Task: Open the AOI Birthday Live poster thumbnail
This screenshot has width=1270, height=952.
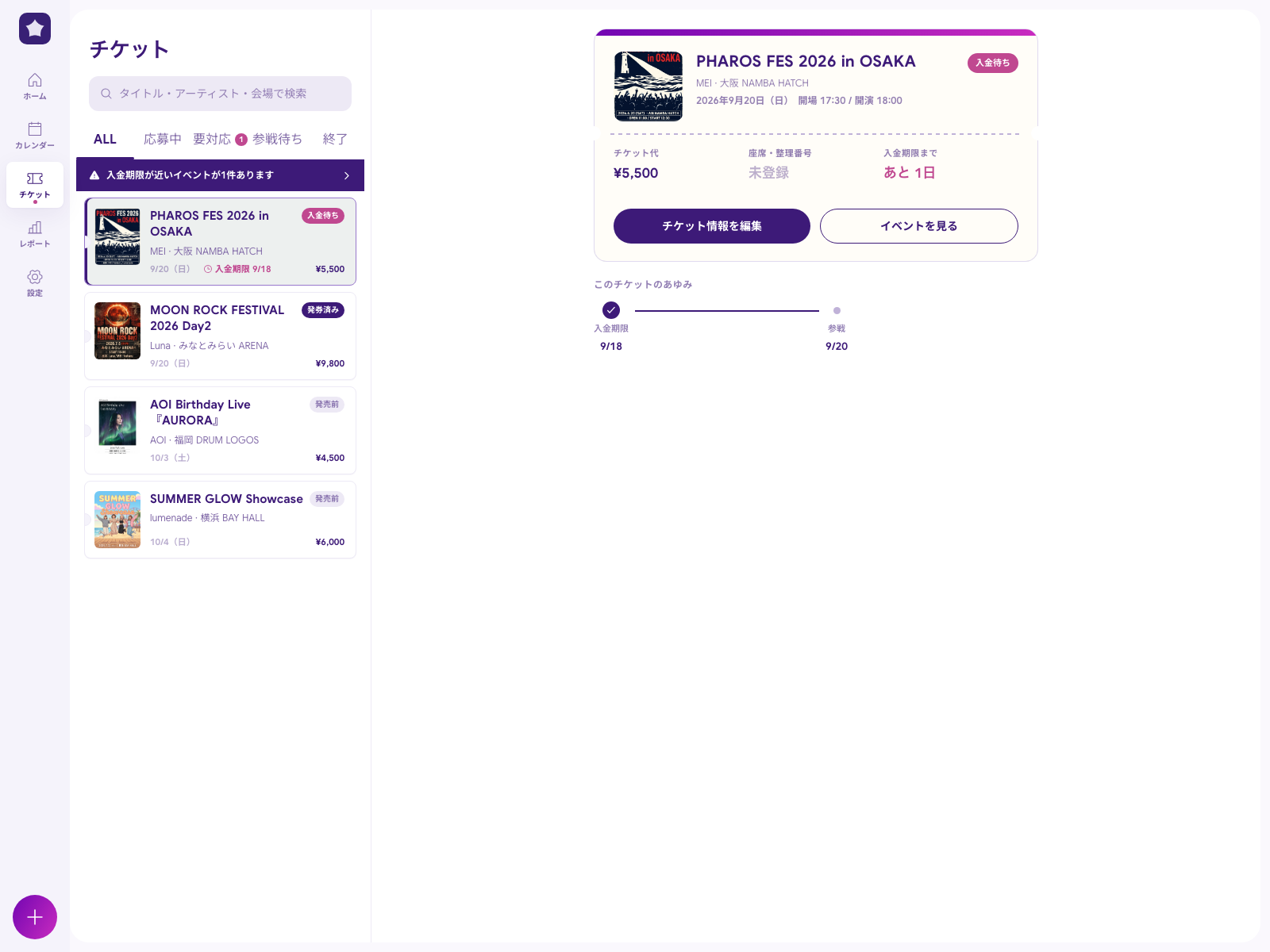Action: [x=117, y=425]
